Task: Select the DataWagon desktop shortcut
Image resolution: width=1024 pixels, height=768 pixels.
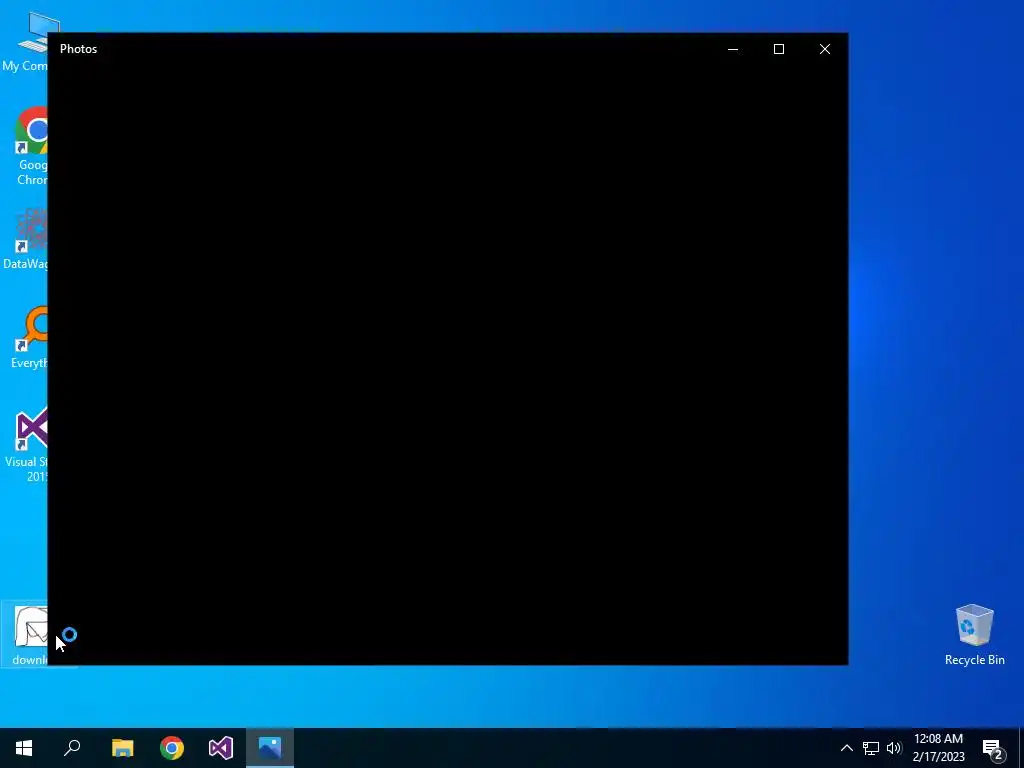Action: coord(26,239)
